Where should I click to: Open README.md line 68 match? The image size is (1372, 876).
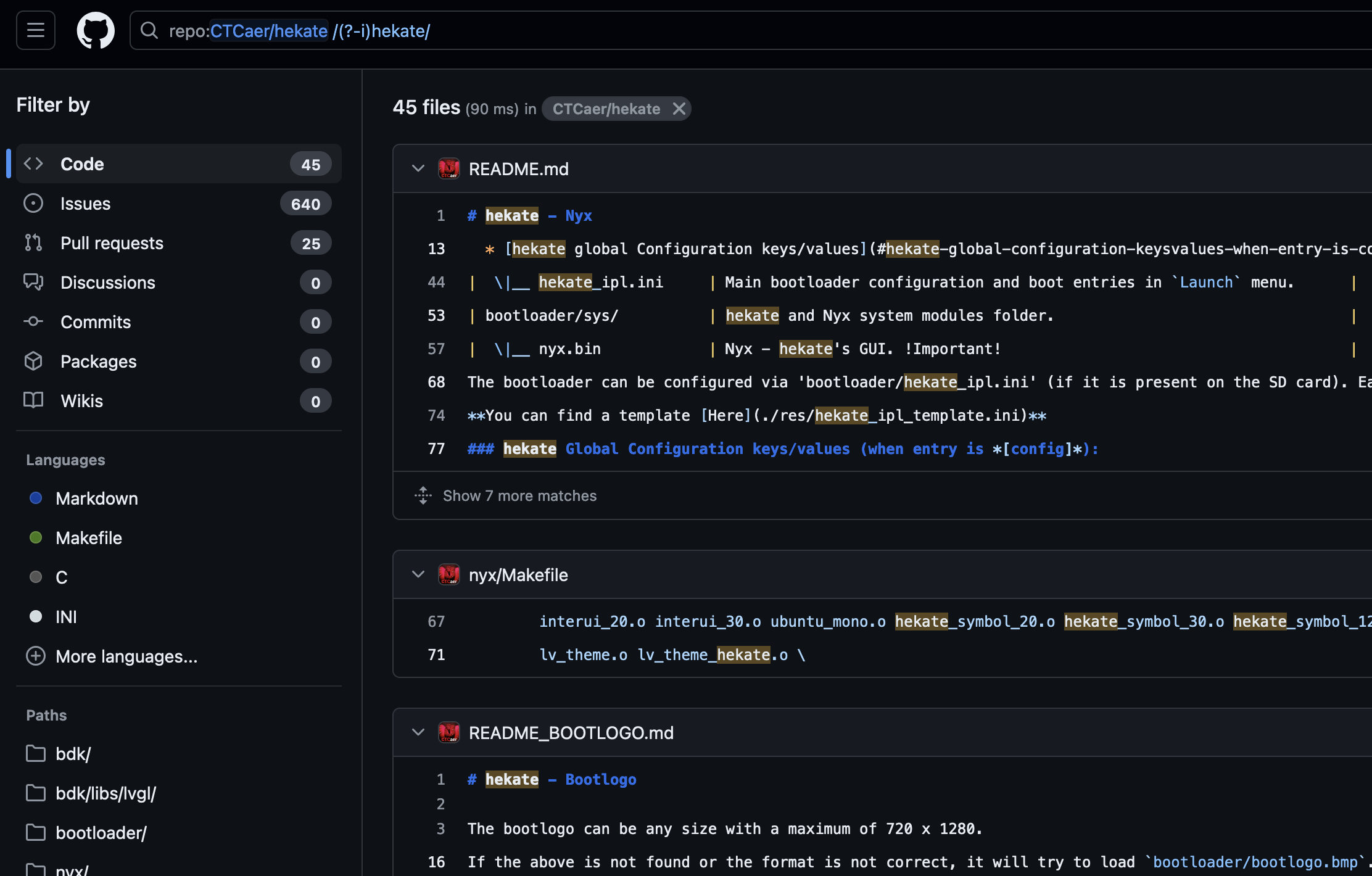919,382
